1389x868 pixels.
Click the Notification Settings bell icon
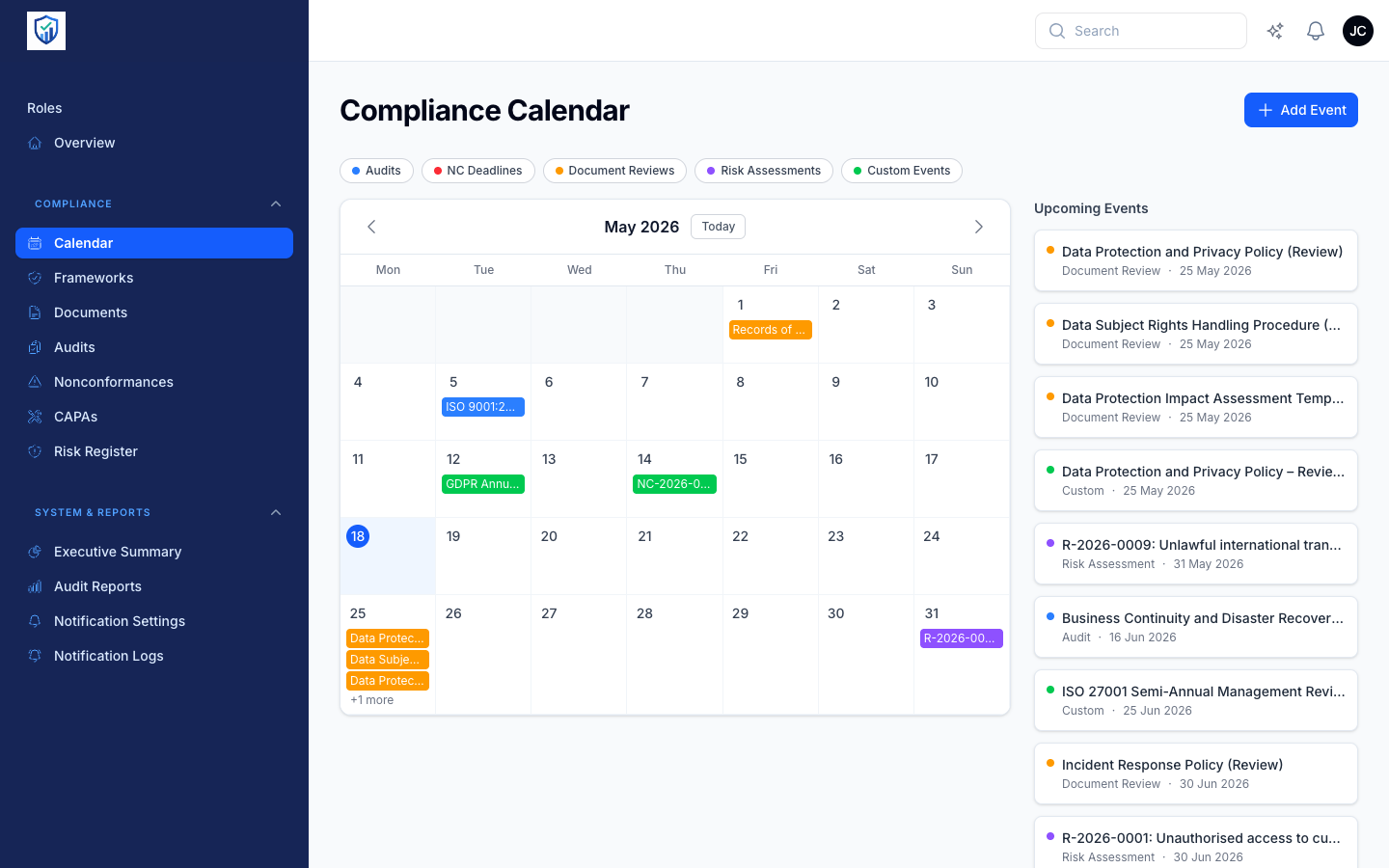point(35,621)
